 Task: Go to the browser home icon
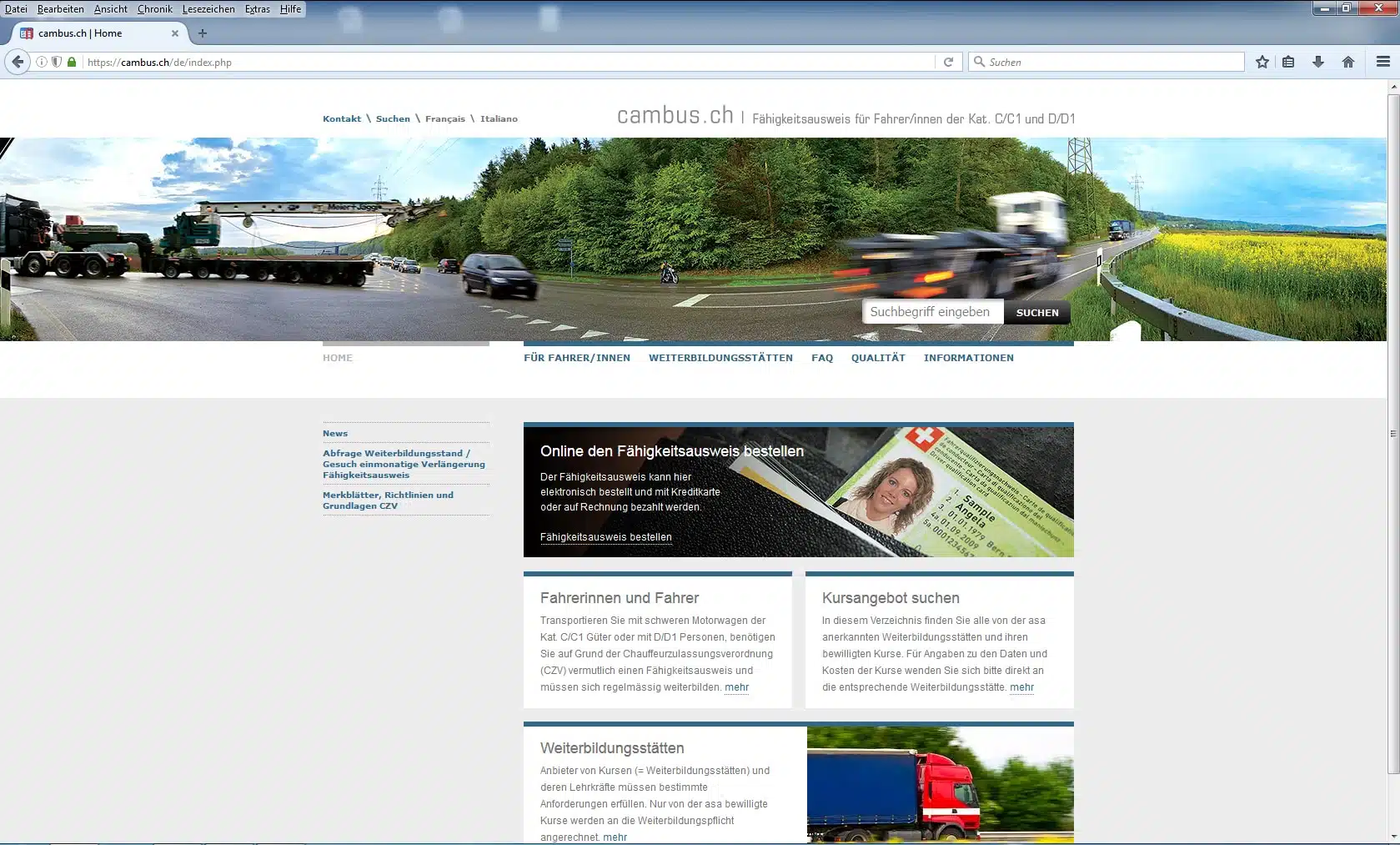[x=1347, y=62]
